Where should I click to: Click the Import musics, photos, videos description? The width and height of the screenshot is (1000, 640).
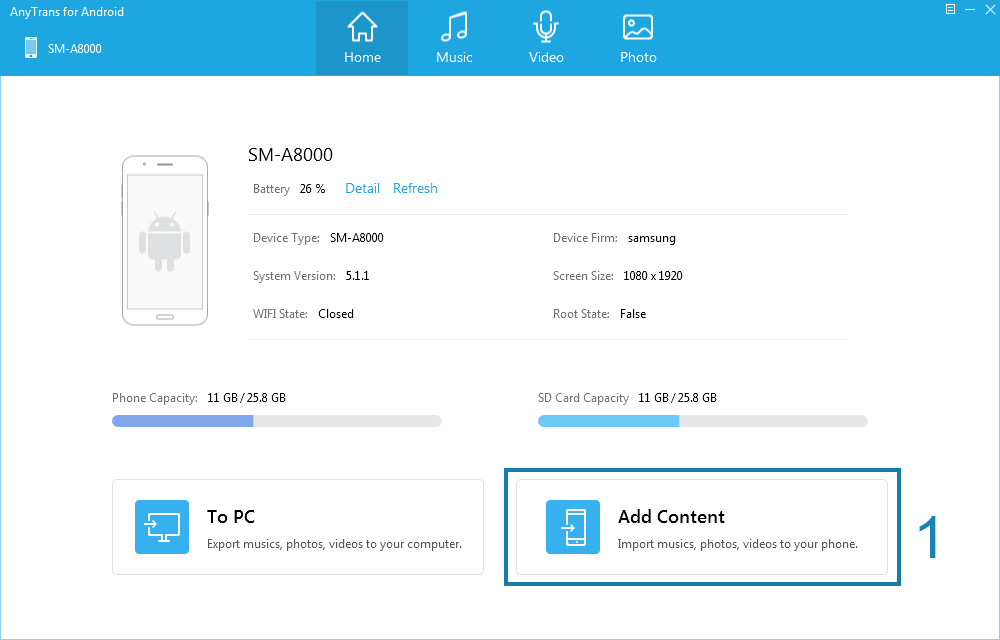(738, 544)
